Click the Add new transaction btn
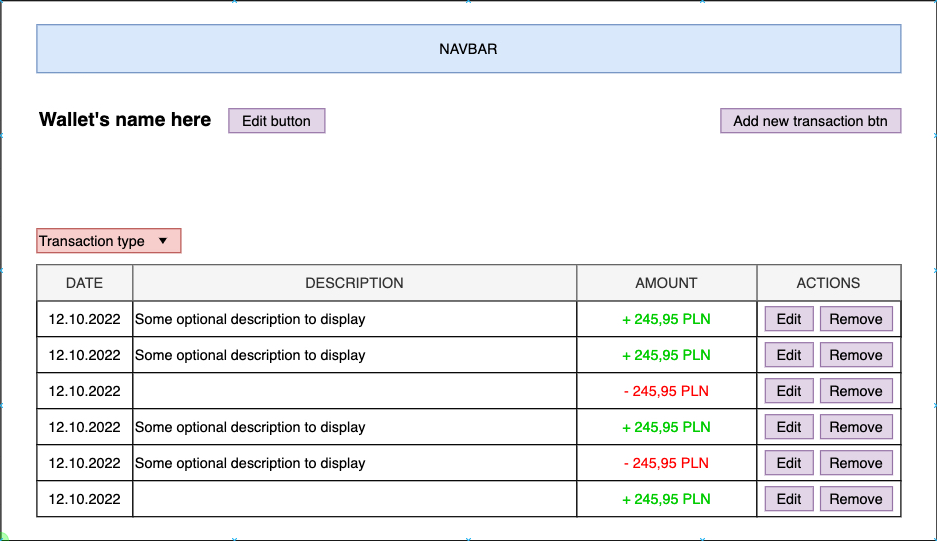The image size is (937, 541). [x=810, y=121]
